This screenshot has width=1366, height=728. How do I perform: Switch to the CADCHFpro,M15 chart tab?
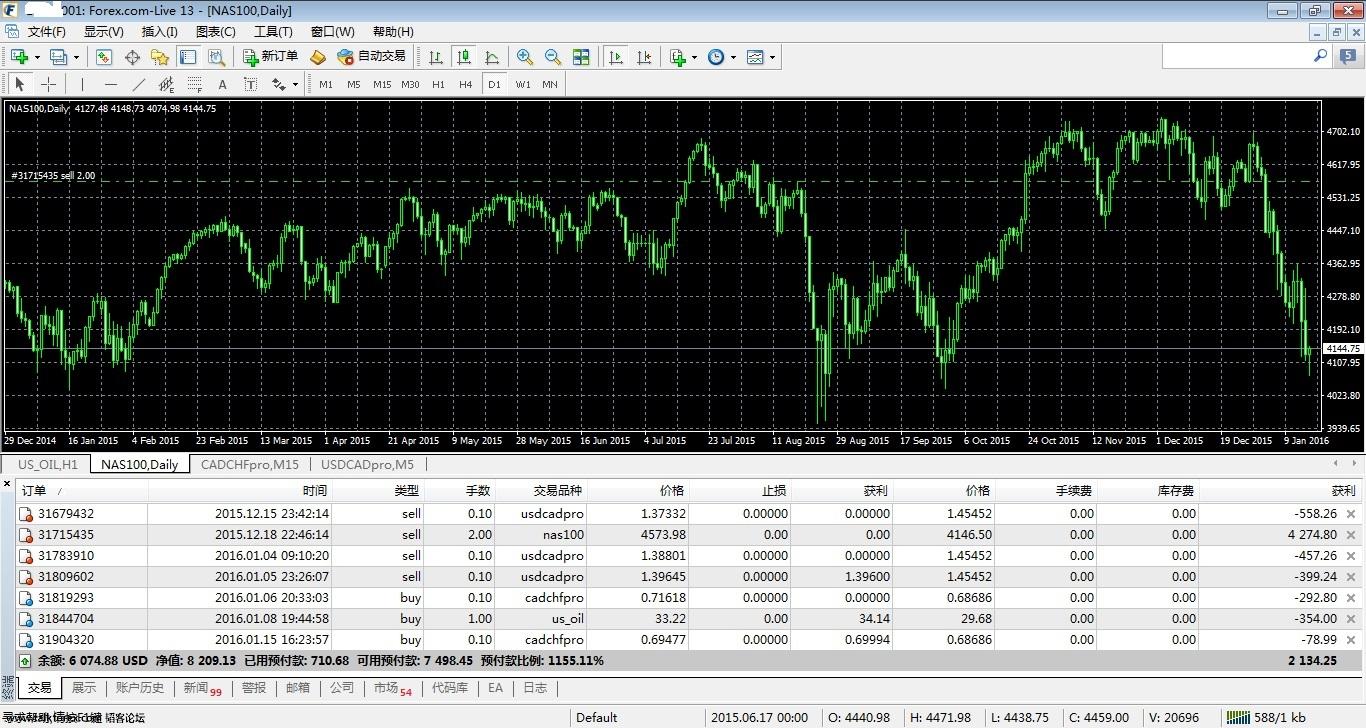(249, 464)
